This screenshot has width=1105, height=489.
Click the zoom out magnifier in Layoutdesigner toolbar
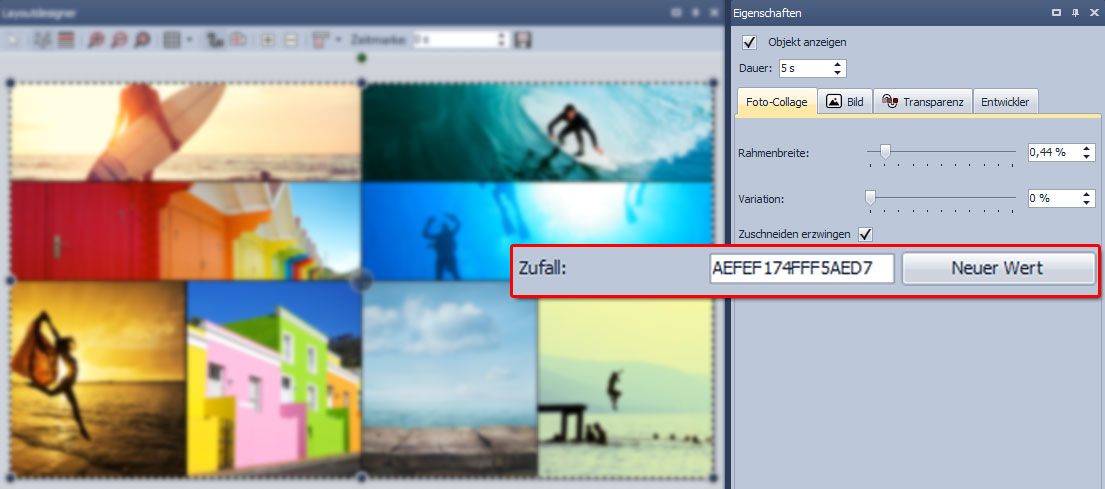point(118,40)
